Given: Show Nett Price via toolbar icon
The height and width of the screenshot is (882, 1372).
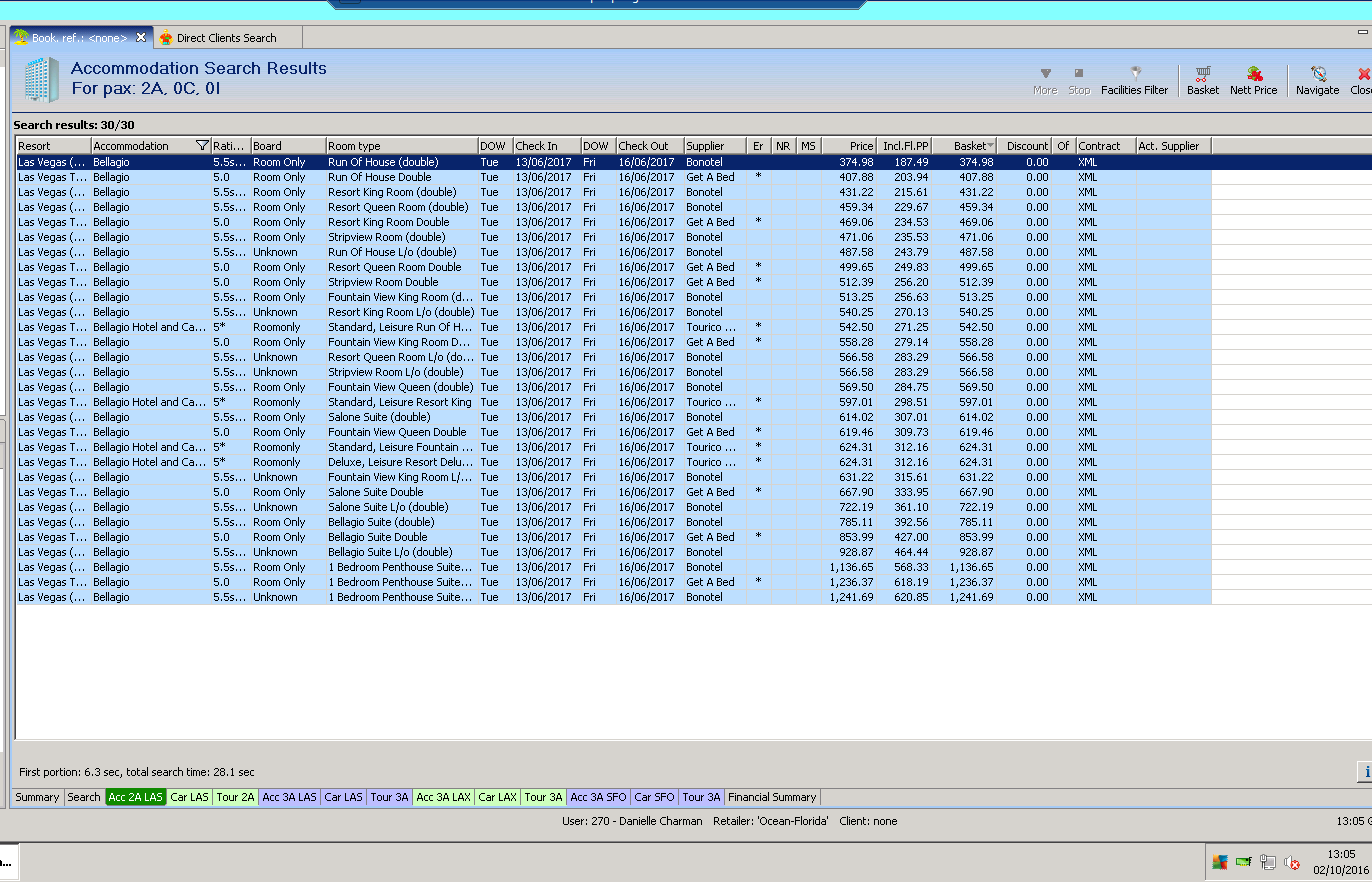Looking at the screenshot, I should click(1253, 81).
